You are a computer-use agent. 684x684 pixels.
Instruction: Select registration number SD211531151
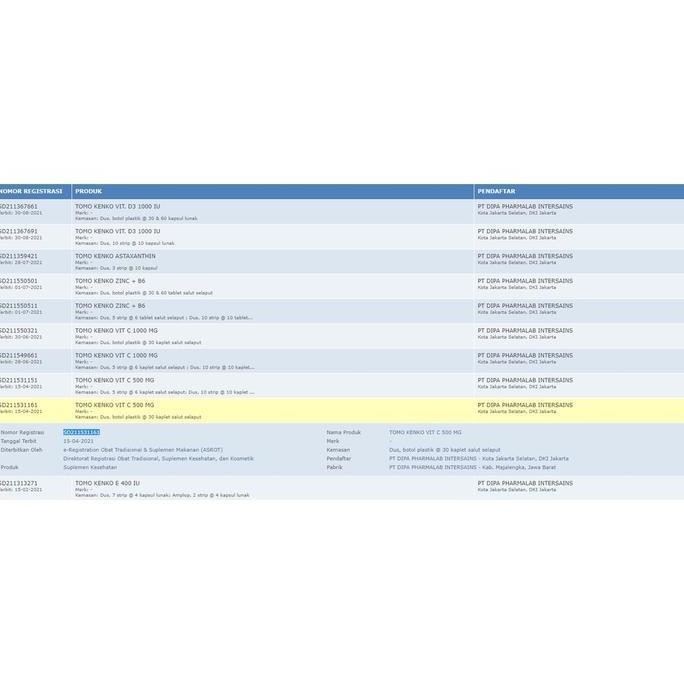point(19,380)
